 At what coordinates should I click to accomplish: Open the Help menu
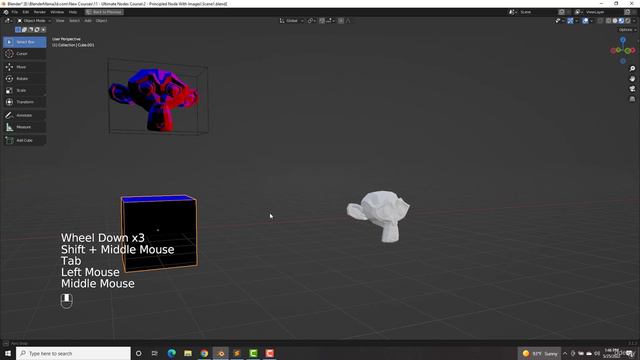pyautogui.click(x=73, y=12)
